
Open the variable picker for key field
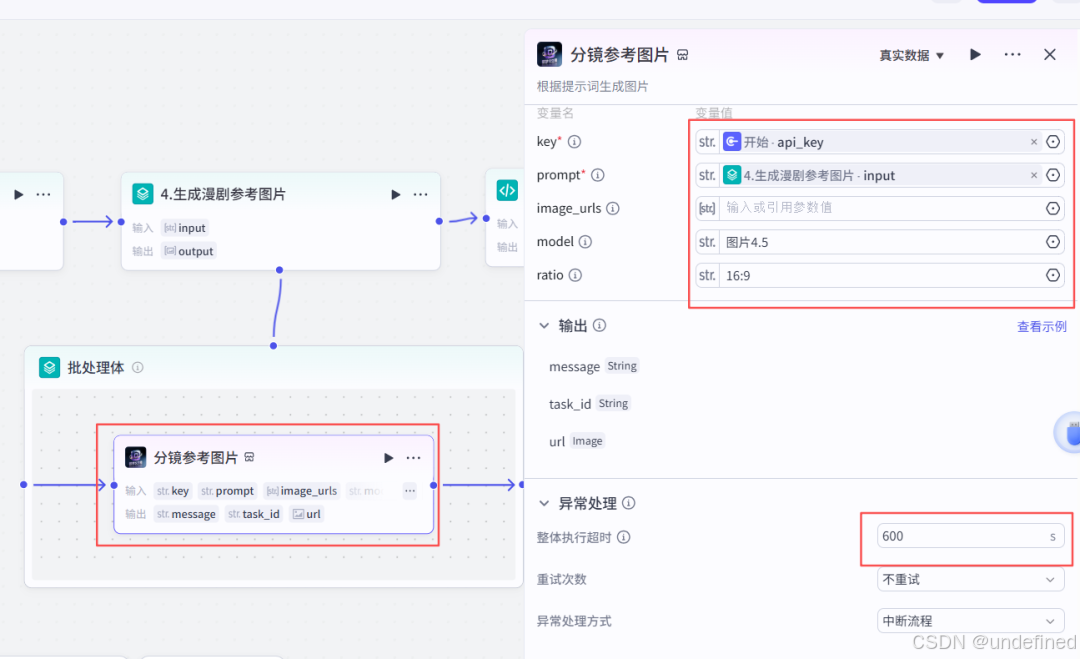click(x=1052, y=142)
